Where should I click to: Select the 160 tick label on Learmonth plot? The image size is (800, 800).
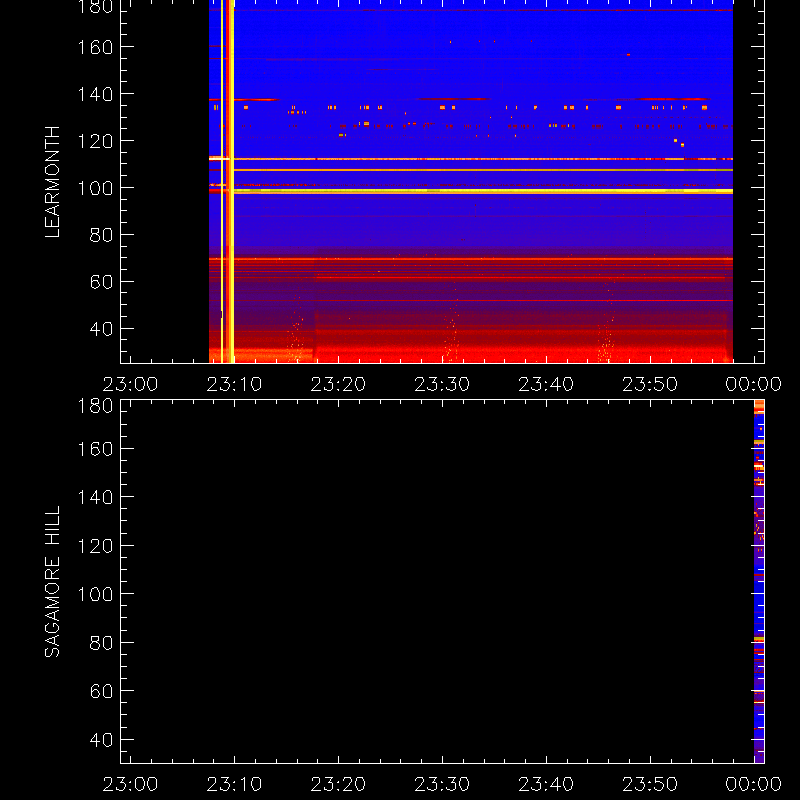pos(95,47)
